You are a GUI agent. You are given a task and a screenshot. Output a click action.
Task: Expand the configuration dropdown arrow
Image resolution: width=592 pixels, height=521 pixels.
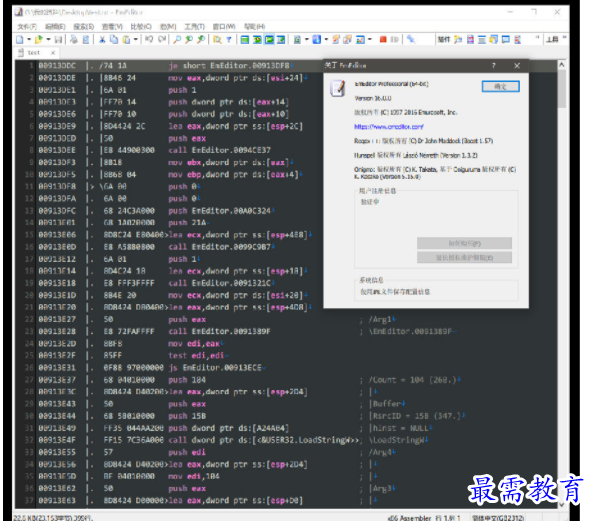click(307, 39)
